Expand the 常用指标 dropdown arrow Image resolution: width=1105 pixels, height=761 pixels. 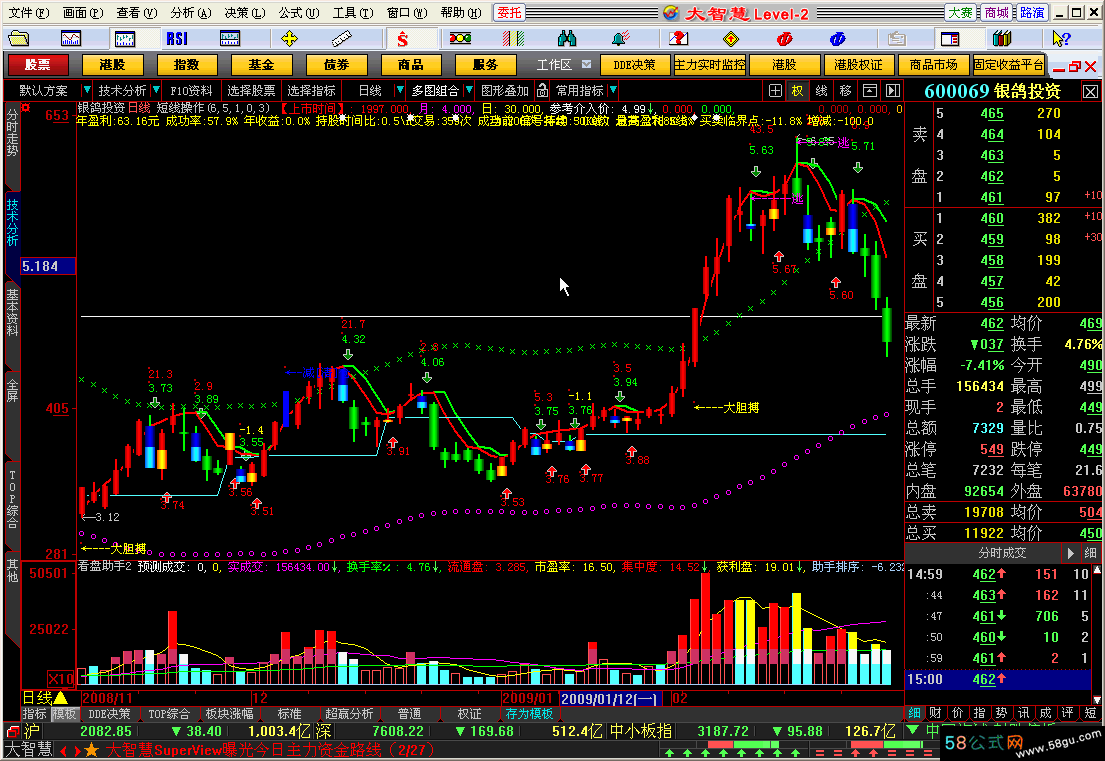click(x=613, y=90)
